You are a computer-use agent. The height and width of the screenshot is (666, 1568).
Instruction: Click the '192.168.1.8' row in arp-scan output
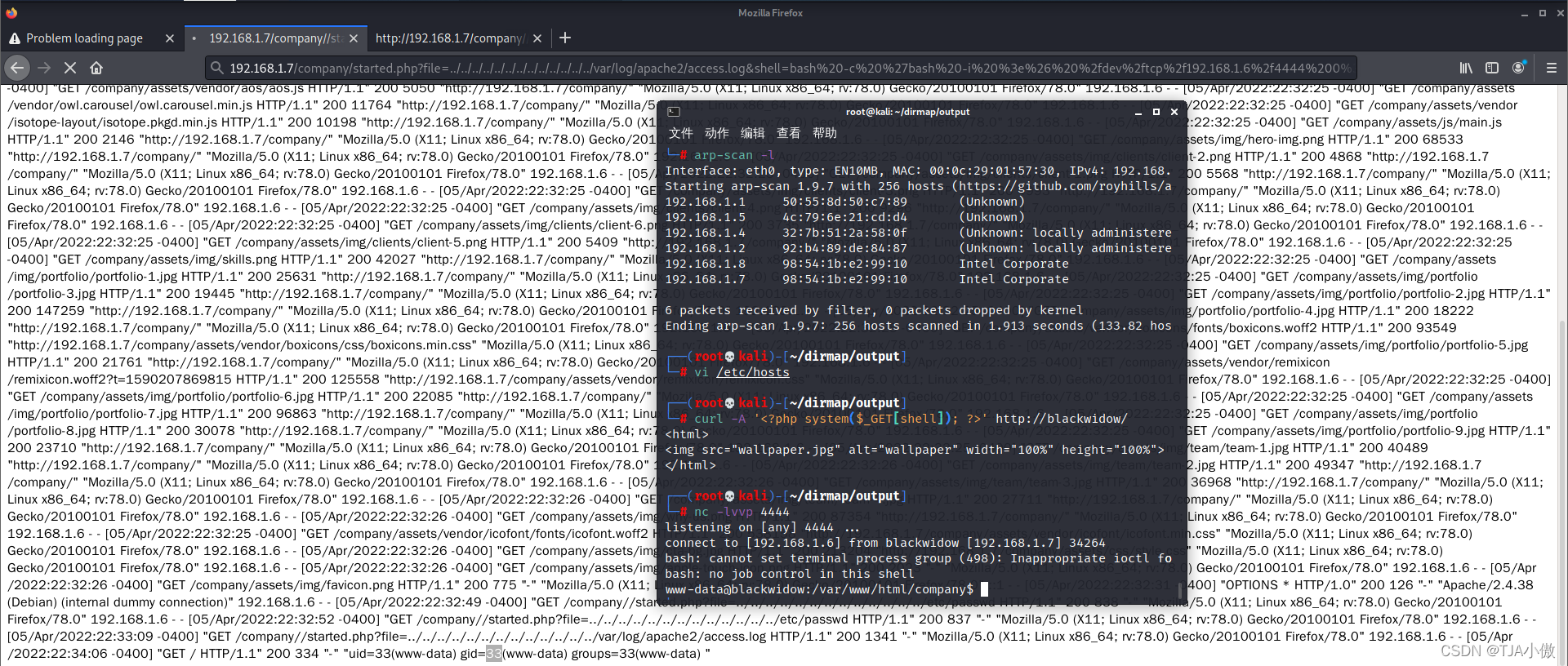click(x=867, y=264)
